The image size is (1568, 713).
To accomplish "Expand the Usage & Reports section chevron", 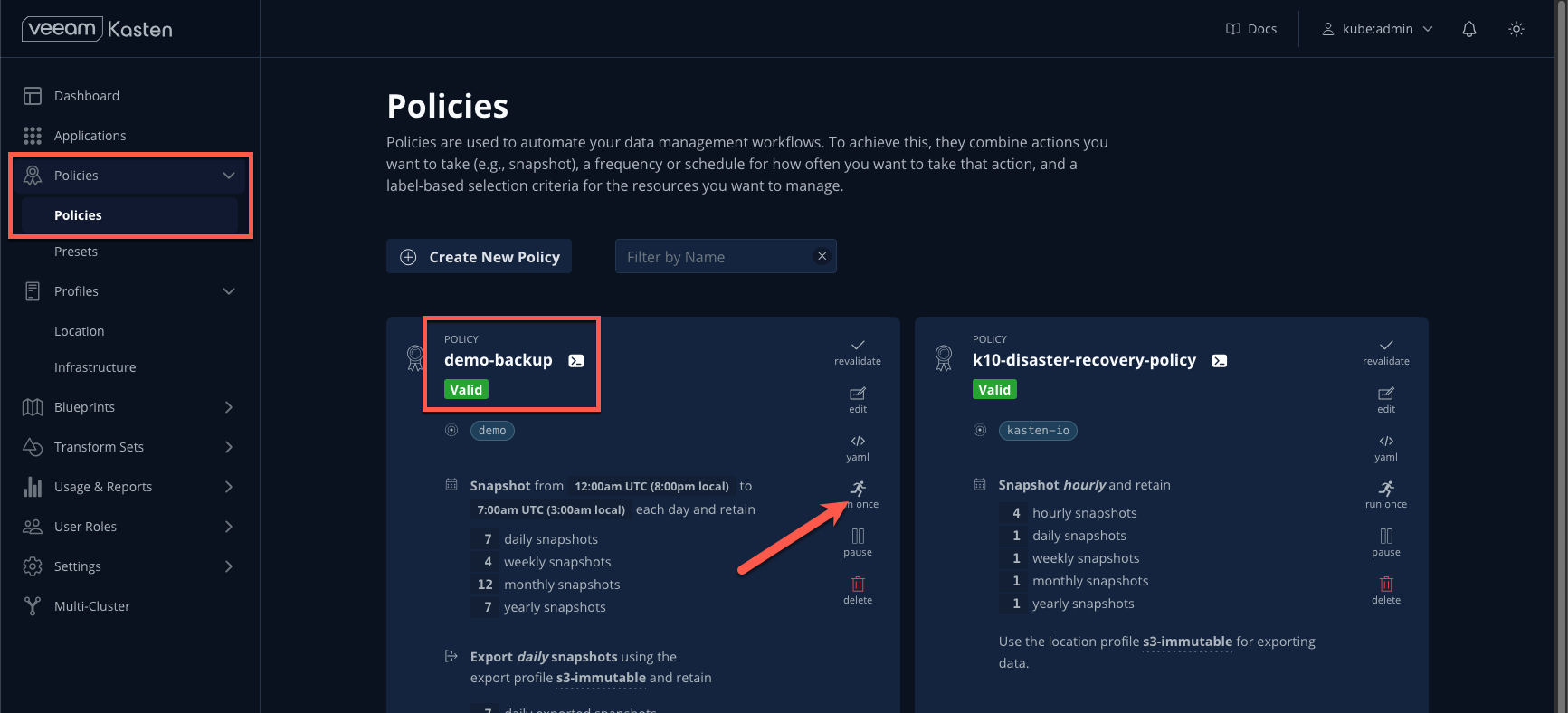I will [x=229, y=487].
